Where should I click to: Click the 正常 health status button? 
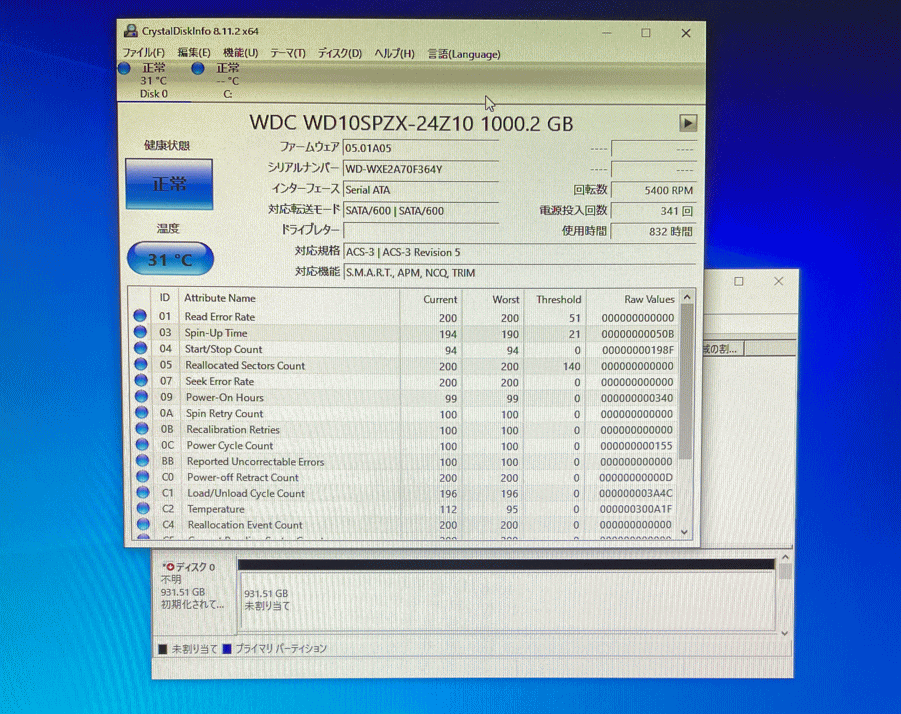pos(169,184)
